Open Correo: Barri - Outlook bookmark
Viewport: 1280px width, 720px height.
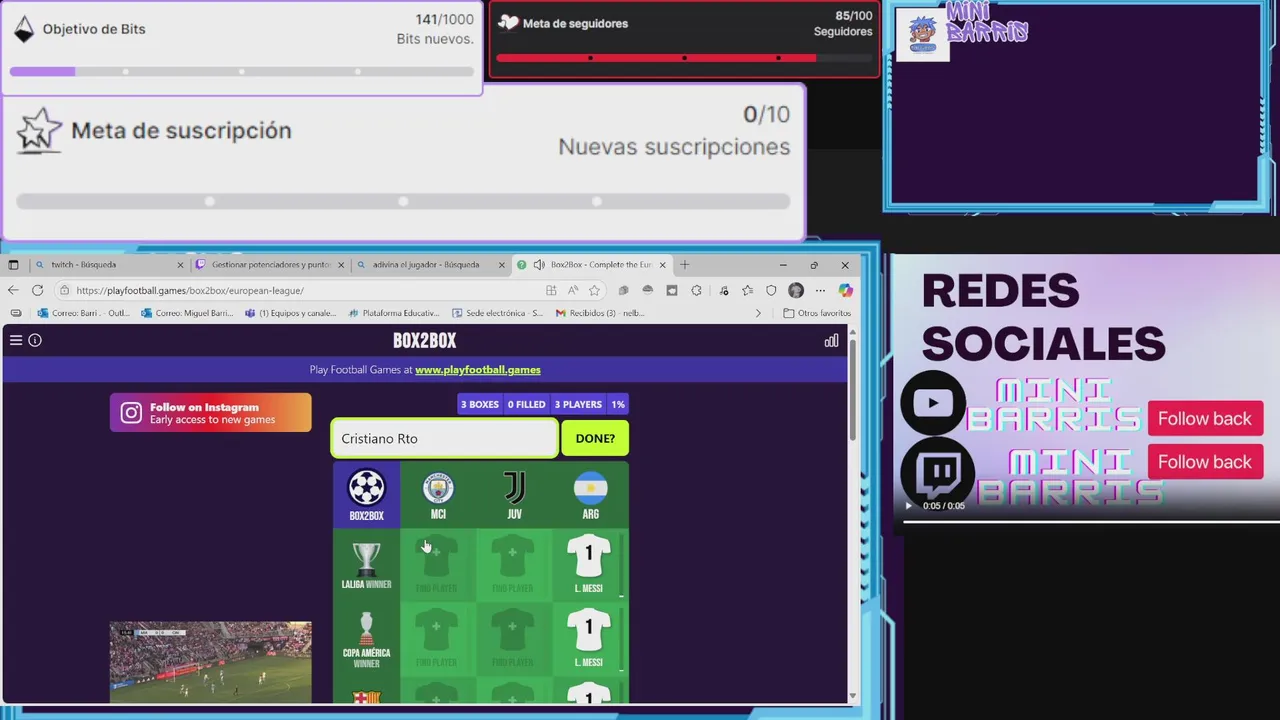tap(84, 313)
